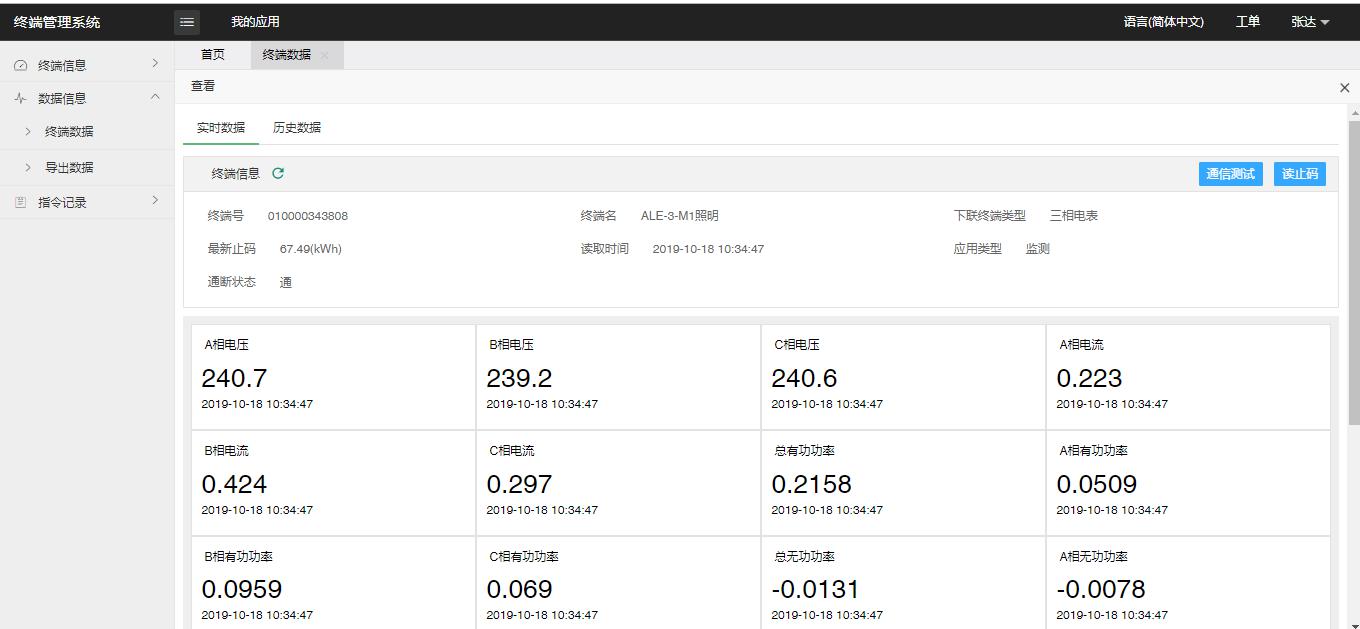Screen dimensions: 1360x629
Task: Open 导出数据 in the sidebar
Action: (x=69, y=168)
